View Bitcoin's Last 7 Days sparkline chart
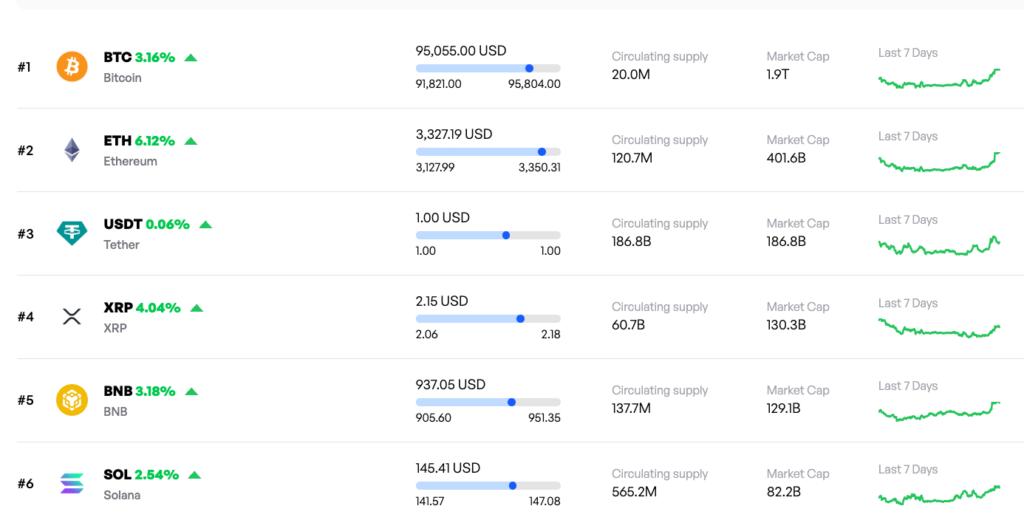Image resolution: width=1024 pixels, height=520 pixels. pos(938,80)
